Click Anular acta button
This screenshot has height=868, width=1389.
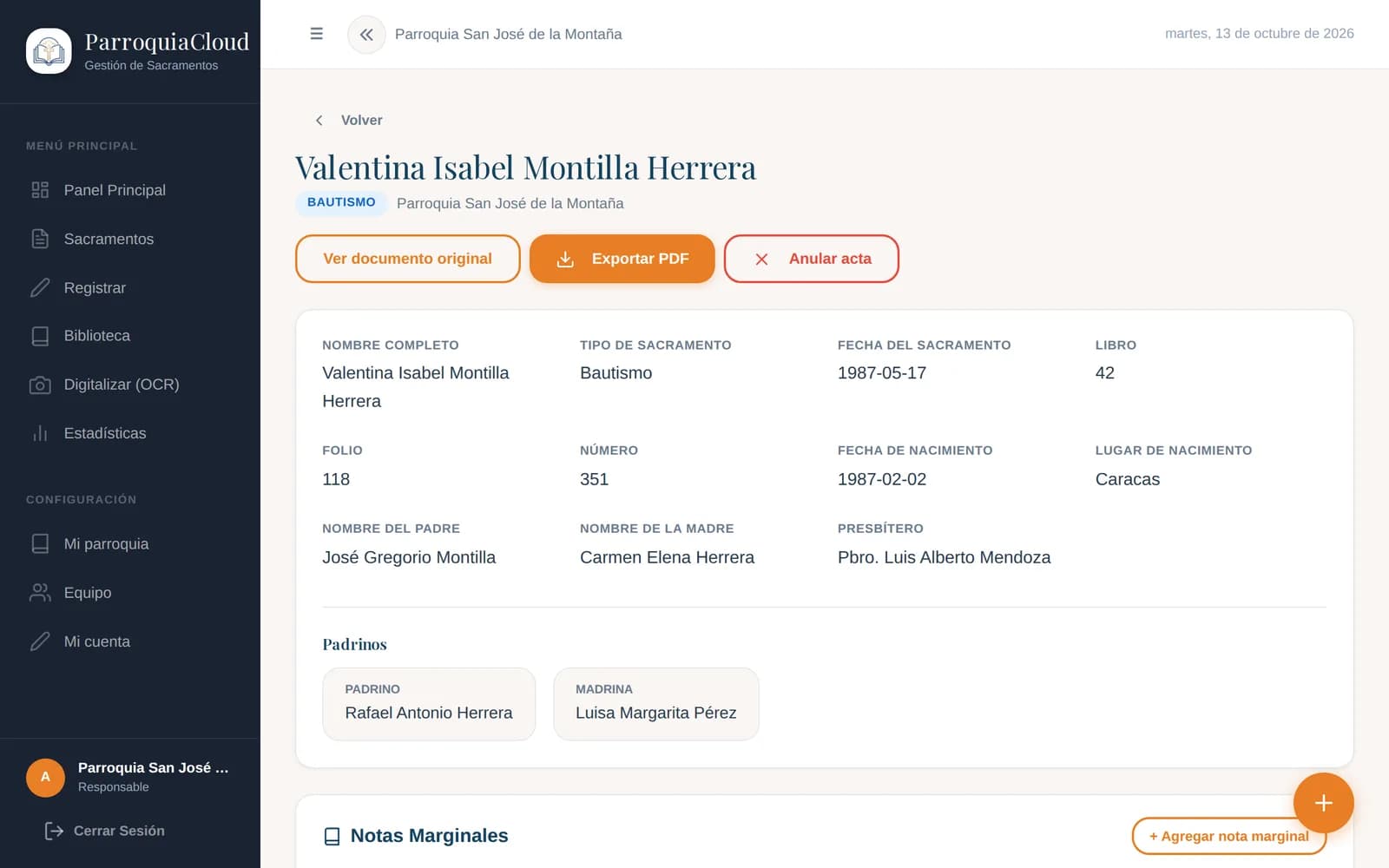pos(812,259)
